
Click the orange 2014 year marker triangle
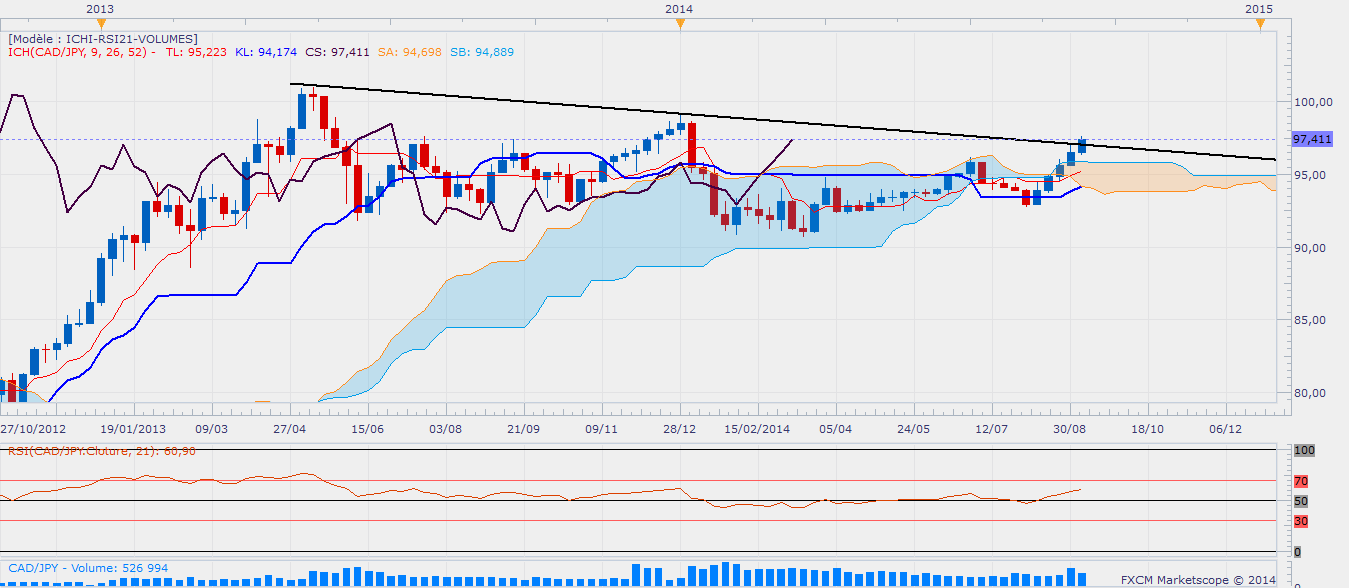point(679,24)
